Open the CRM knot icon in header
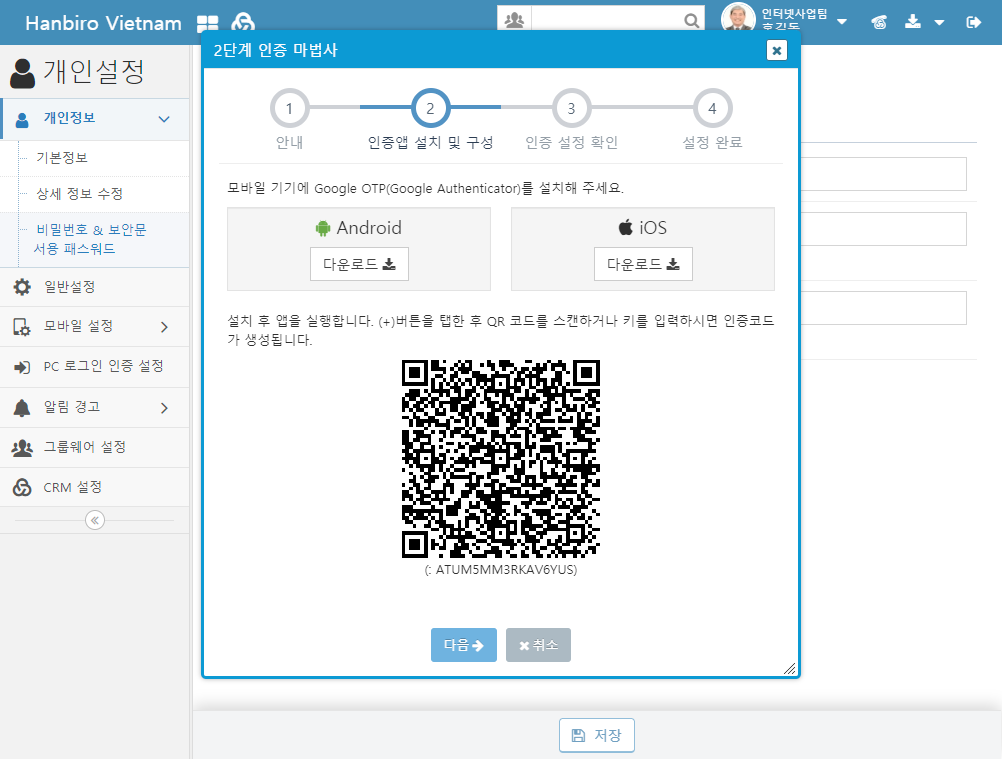This screenshot has width=1002, height=759. [243, 24]
